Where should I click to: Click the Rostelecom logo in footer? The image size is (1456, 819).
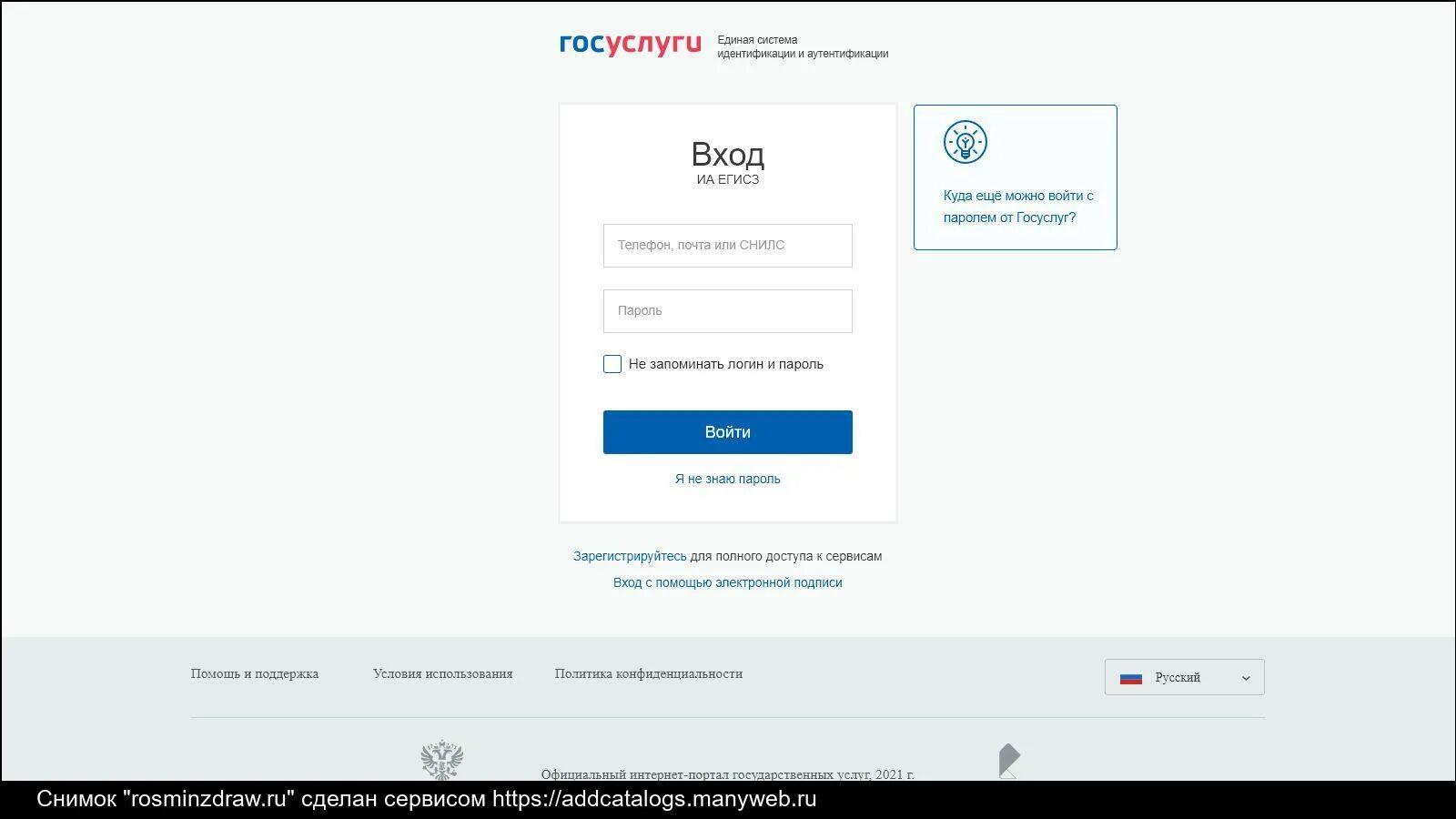[1009, 761]
